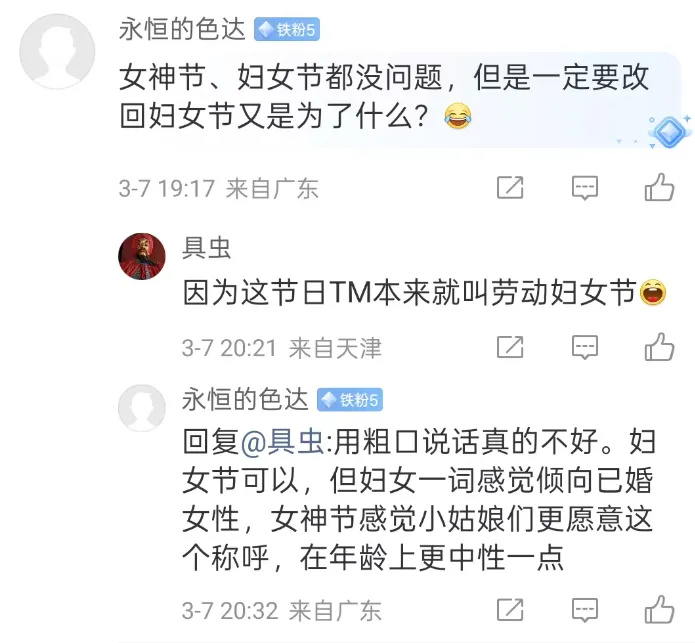Tap the 铁粉5 badge on the 20:32 reply
Image resolution: width=695 pixels, height=643 pixels.
click(350, 400)
